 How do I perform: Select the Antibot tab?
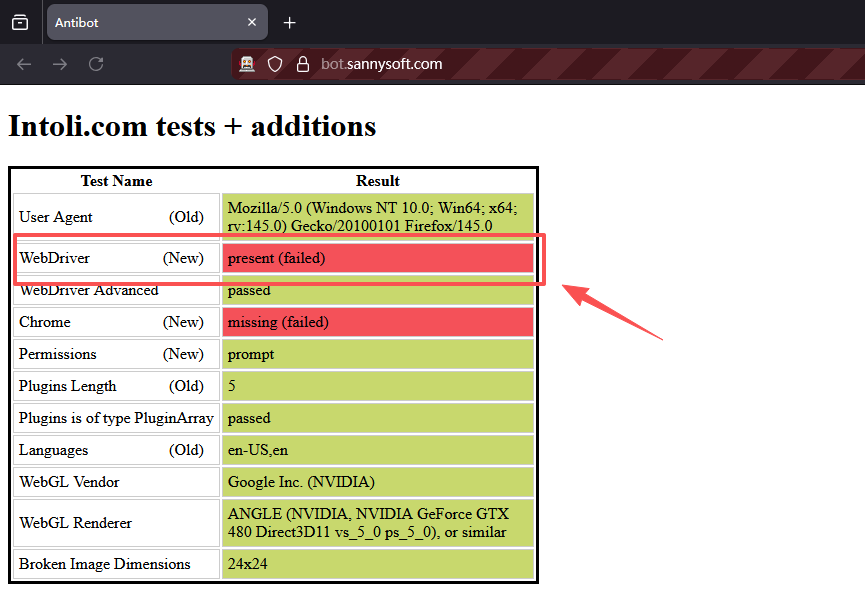pos(140,22)
